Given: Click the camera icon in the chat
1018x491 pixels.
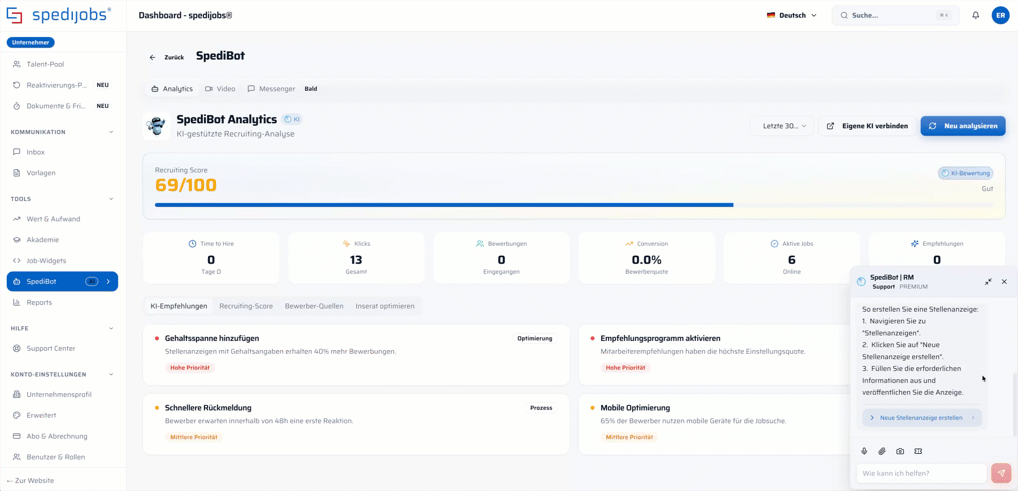Looking at the screenshot, I should pyautogui.click(x=900, y=451).
